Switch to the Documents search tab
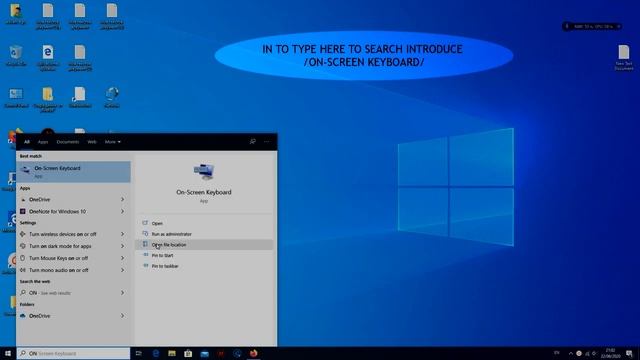The height and width of the screenshot is (360, 640). click(x=68, y=142)
